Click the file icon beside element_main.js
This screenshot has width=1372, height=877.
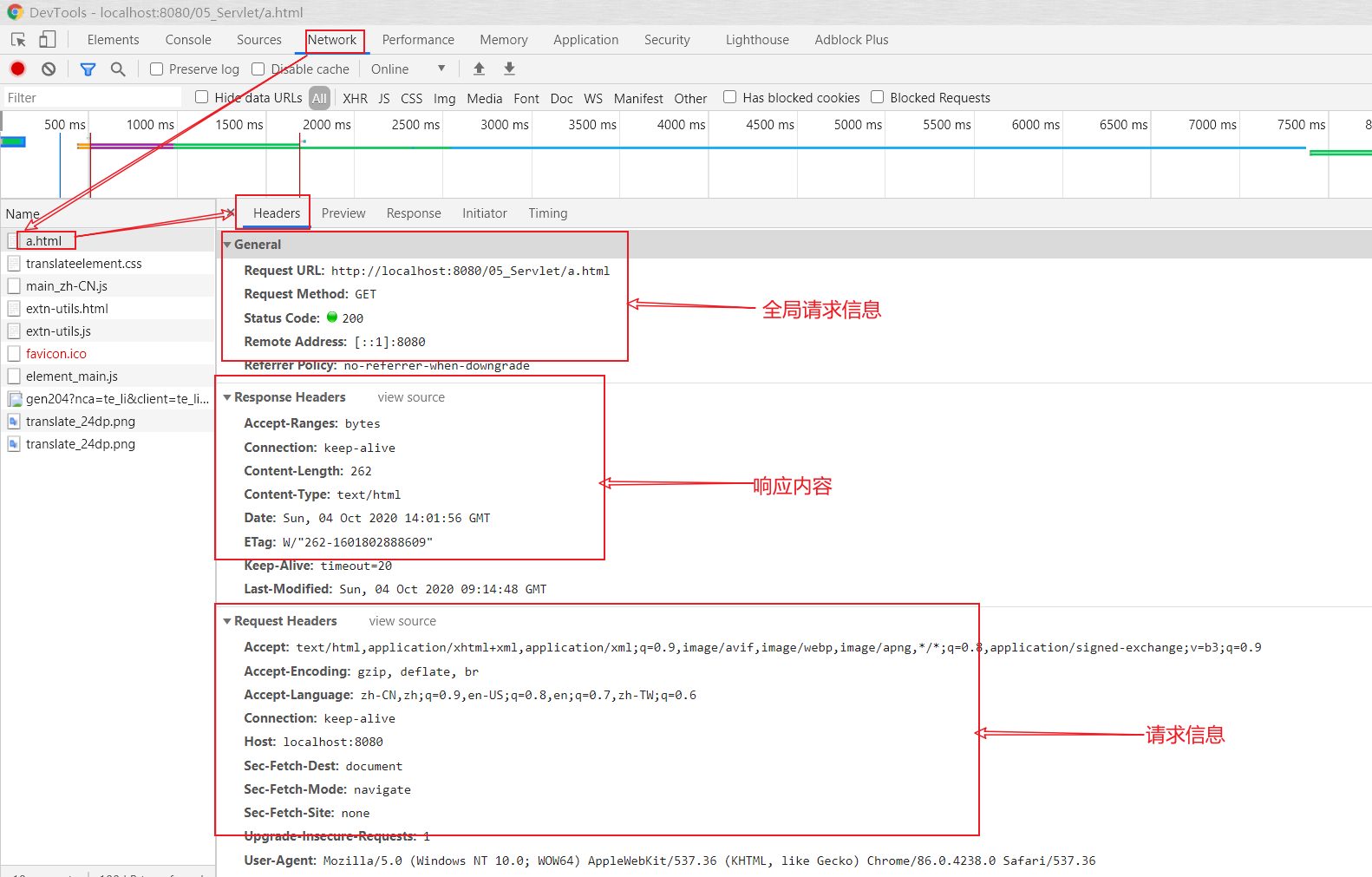tap(14, 376)
